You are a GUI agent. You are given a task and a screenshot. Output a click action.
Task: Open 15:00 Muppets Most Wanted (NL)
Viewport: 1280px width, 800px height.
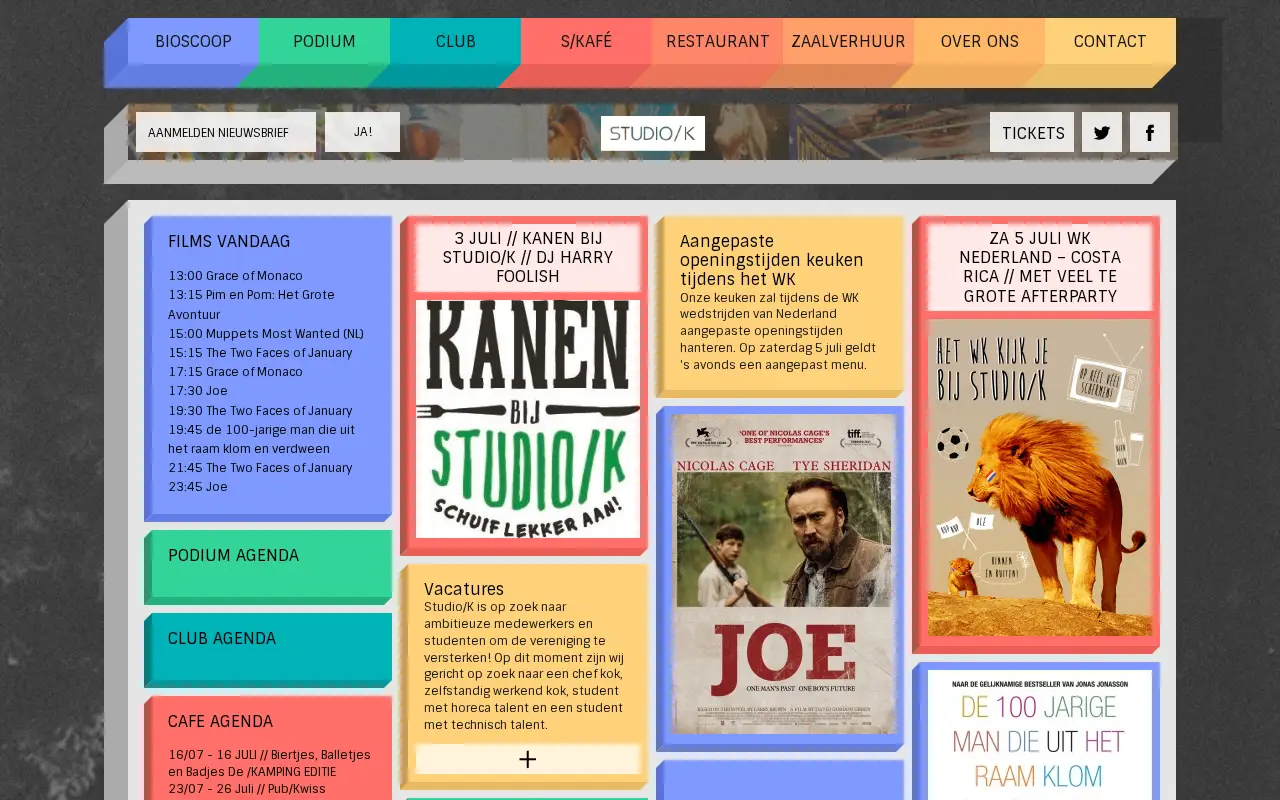[266, 334]
